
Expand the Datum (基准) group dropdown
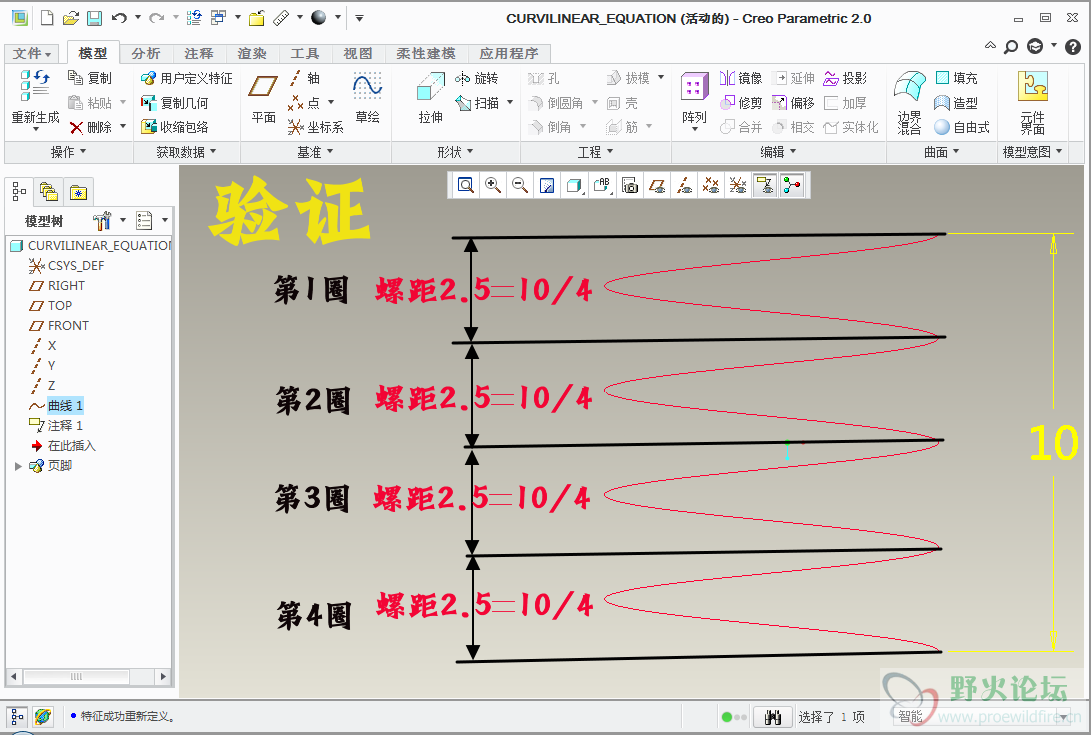(x=315, y=152)
